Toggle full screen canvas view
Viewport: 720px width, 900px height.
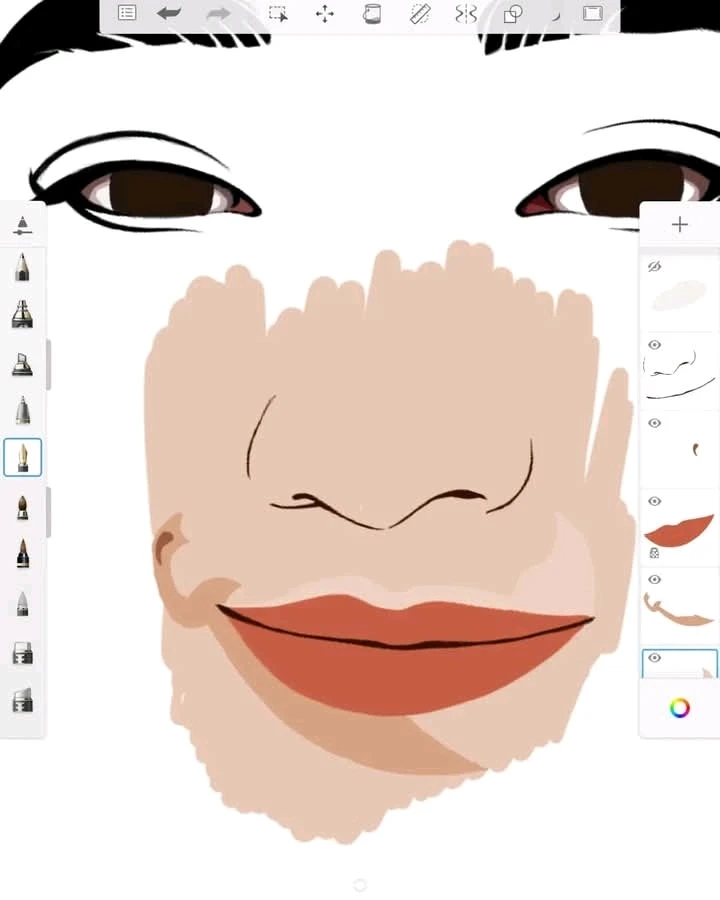click(593, 13)
